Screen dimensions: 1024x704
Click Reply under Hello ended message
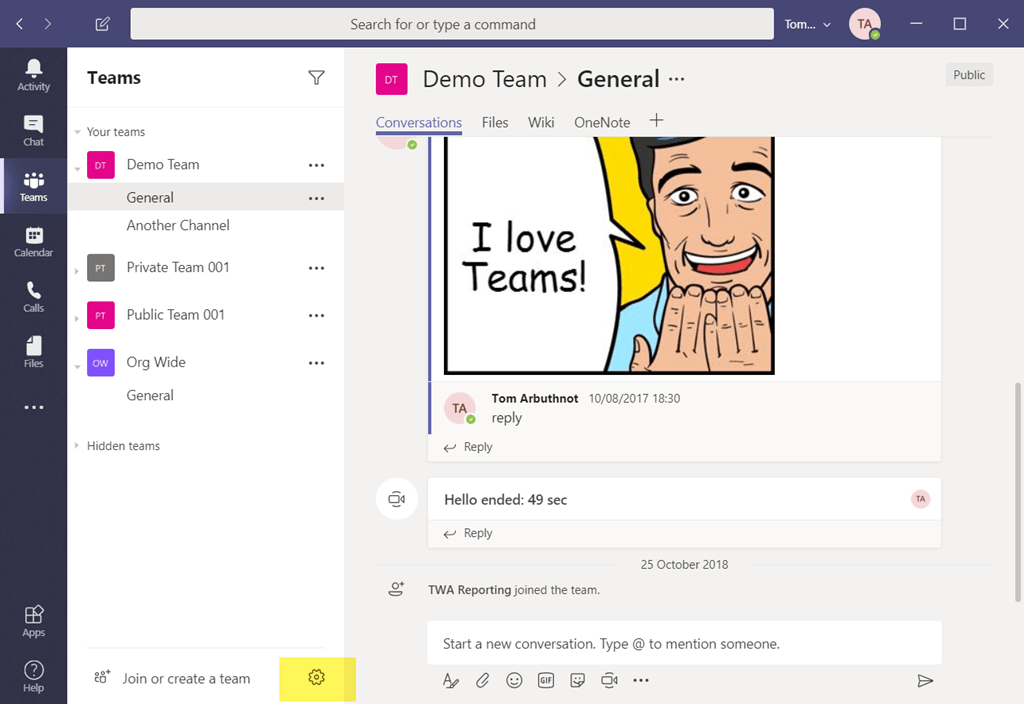point(468,533)
